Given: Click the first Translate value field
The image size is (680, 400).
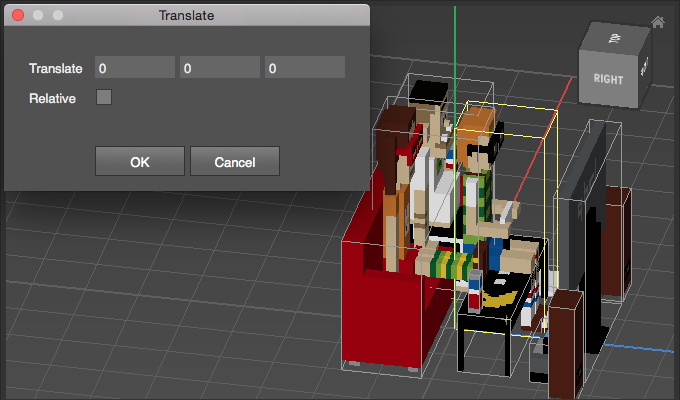Looking at the screenshot, I should 134,68.
